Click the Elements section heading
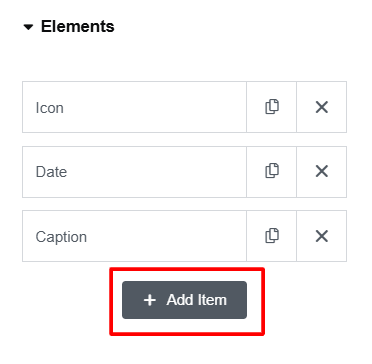 (x=78, y=27)
